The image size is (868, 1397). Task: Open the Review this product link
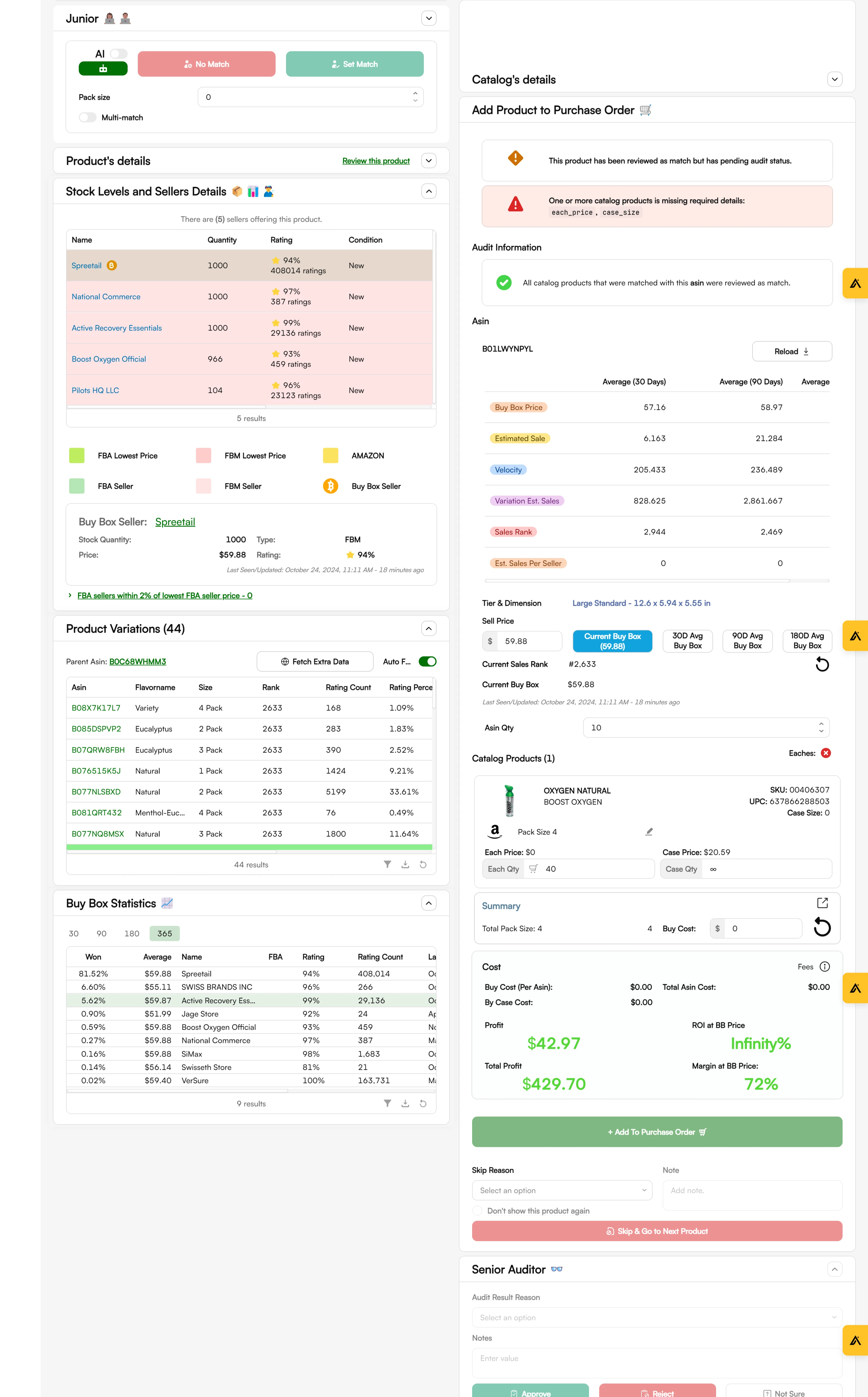click(376, 161)
